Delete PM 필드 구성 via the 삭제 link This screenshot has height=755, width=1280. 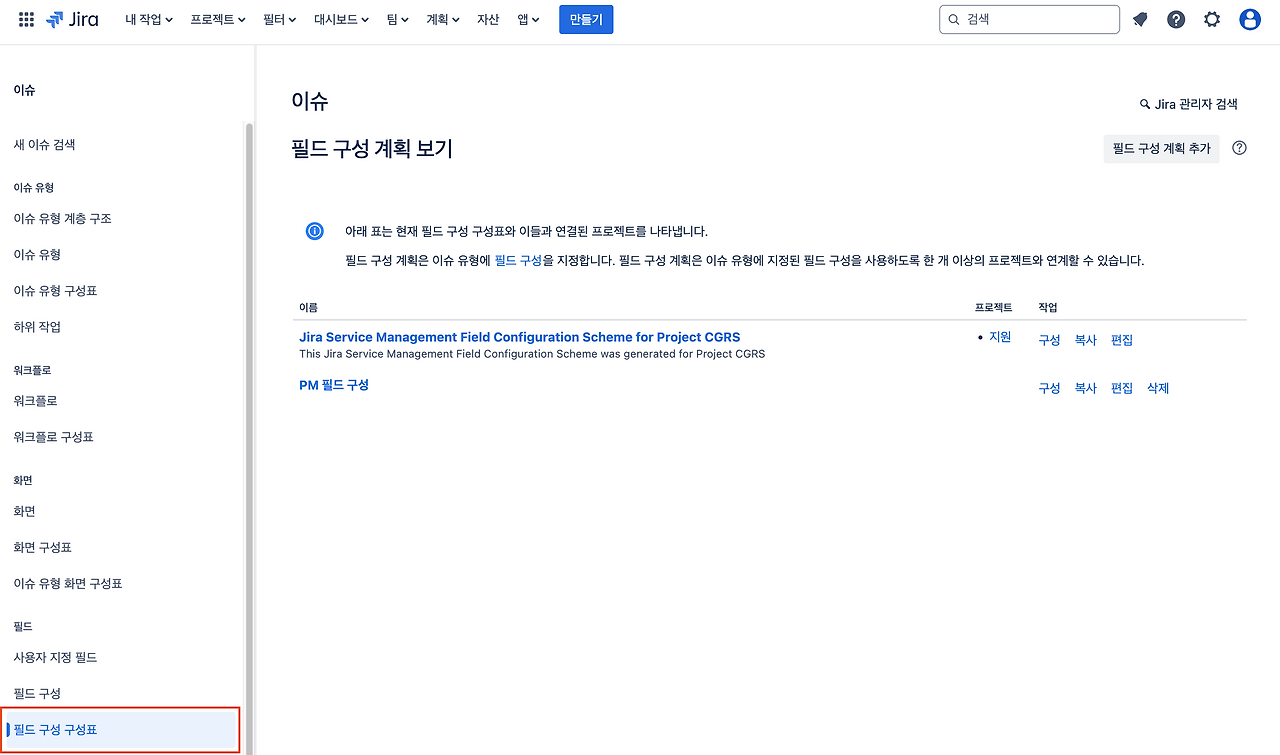click(x=1157, y=388)
